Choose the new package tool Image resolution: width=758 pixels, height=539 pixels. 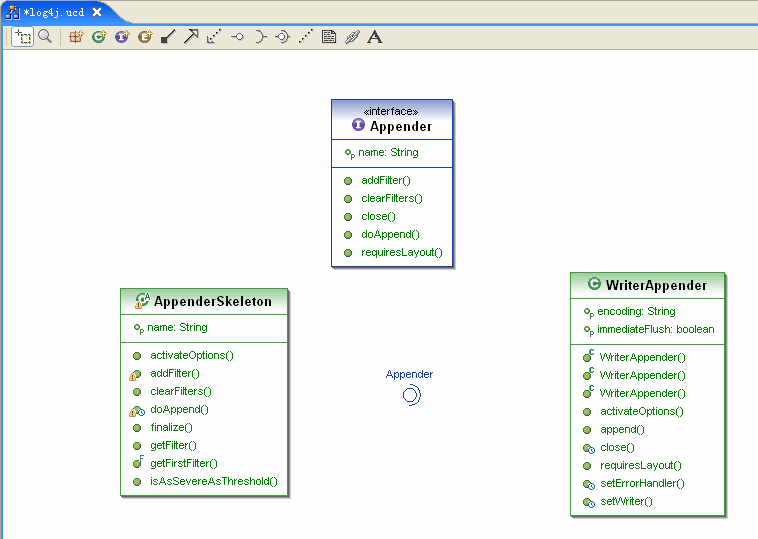pyautogui.click(x=76, y=37)
